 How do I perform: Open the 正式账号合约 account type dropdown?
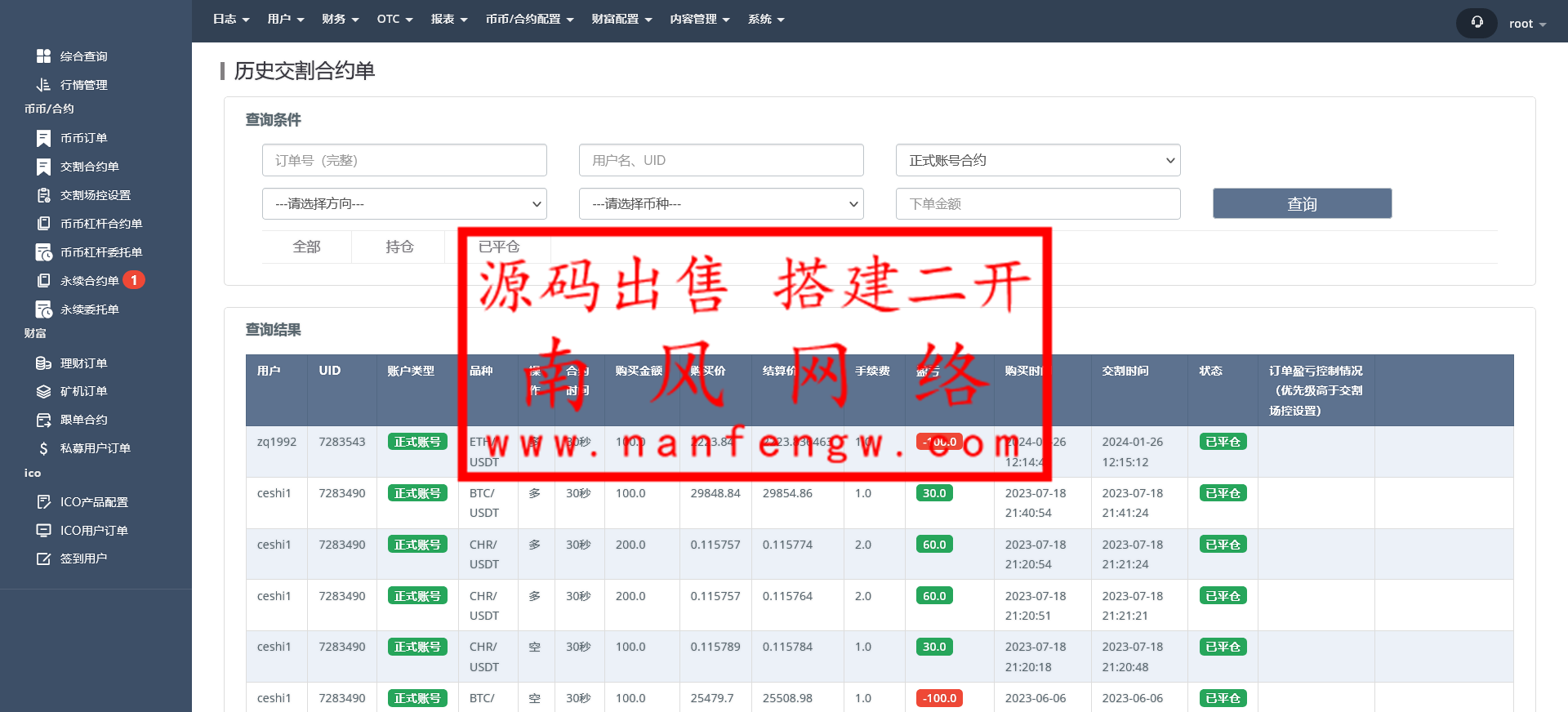1037,161
